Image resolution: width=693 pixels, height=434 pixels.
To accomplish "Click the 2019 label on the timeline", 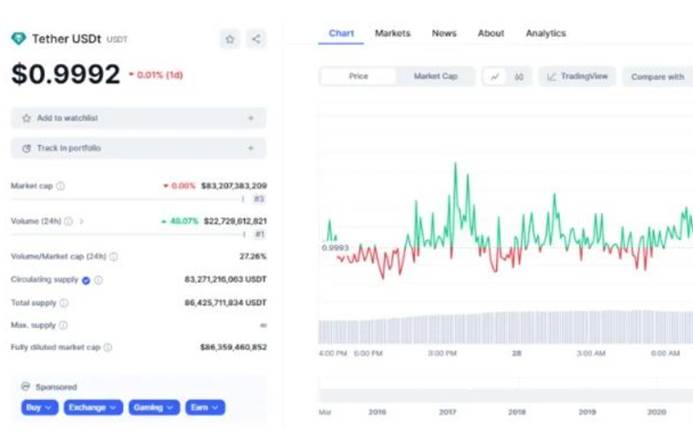I will click(x=587, y=412).
